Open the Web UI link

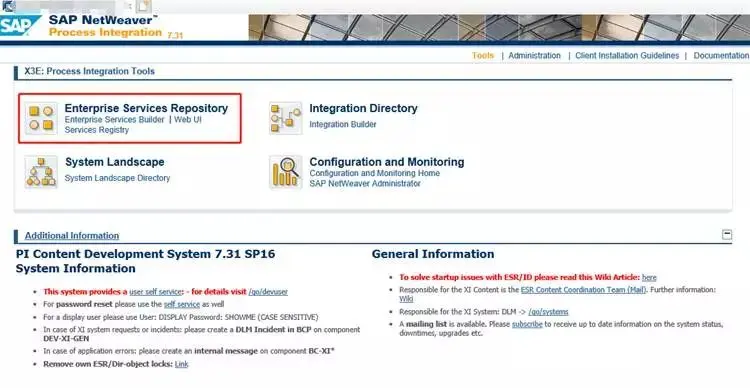tap(188, 120)
